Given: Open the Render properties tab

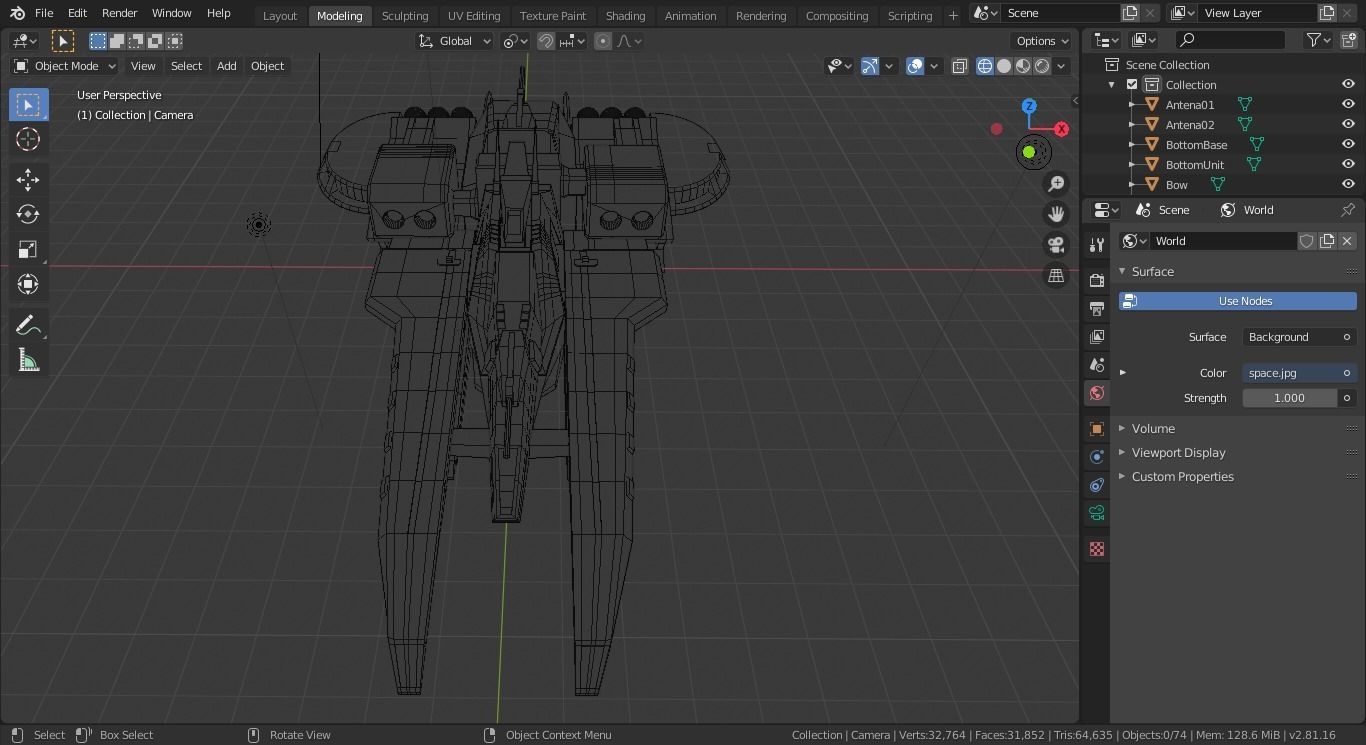Looking at the screenshot, I should point(1097,281).
